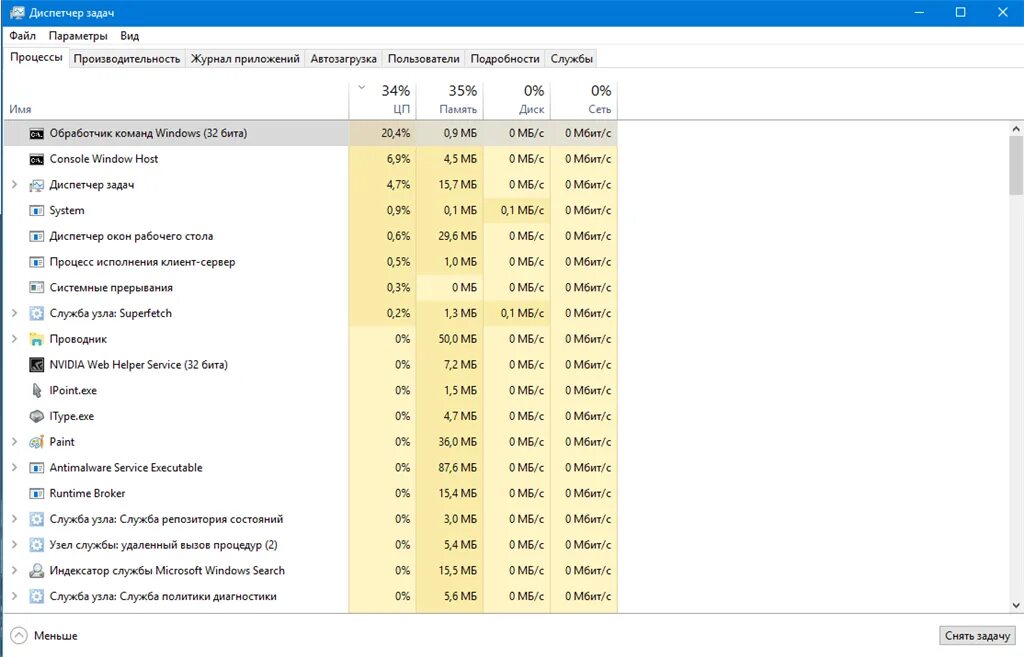Sort by the ЦП column header
The image size is (1024, 657).
(383, 100)
